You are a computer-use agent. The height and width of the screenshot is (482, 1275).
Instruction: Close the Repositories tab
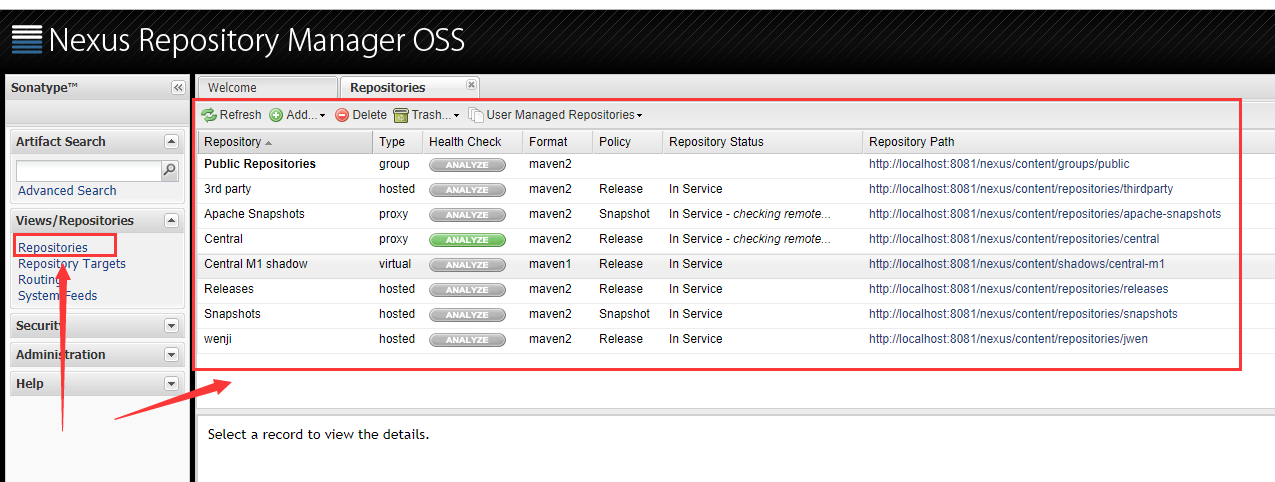pyautogui.click(x=472, y=84)
